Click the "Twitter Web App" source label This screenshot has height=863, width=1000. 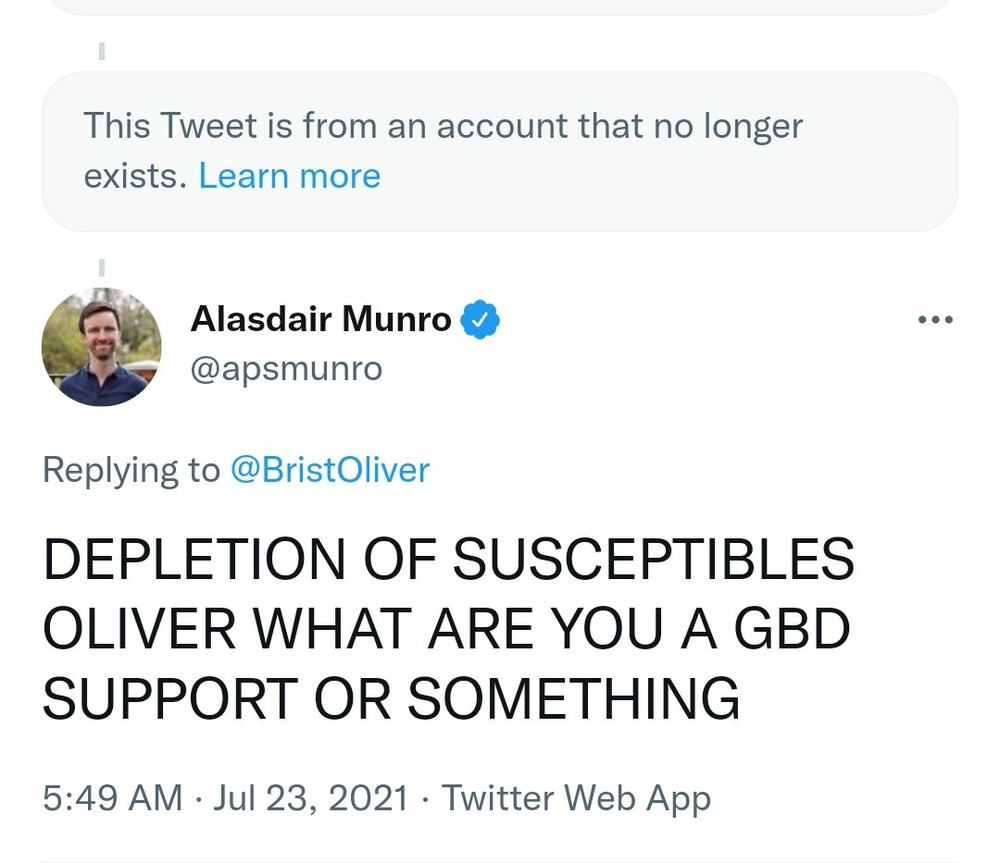[576, 798]
